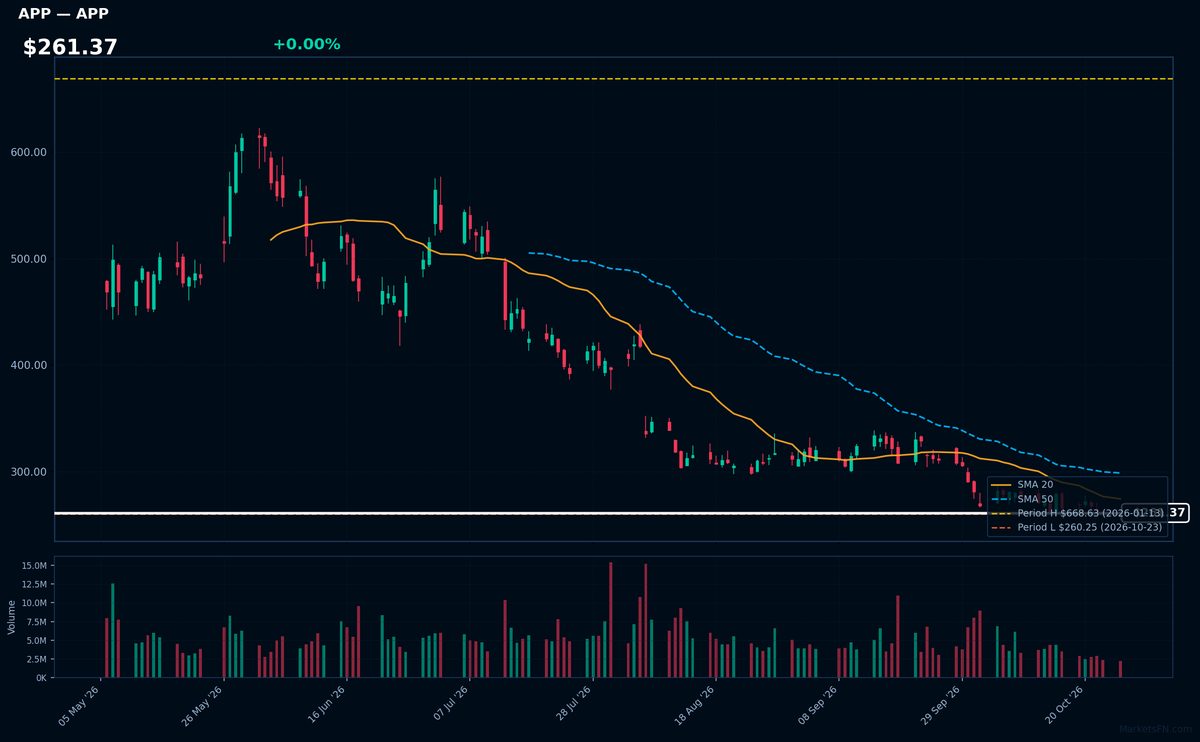Click the Volume axis title
Screen dimensions: 1200x742
pyautogui.click(x=12, y=617)
